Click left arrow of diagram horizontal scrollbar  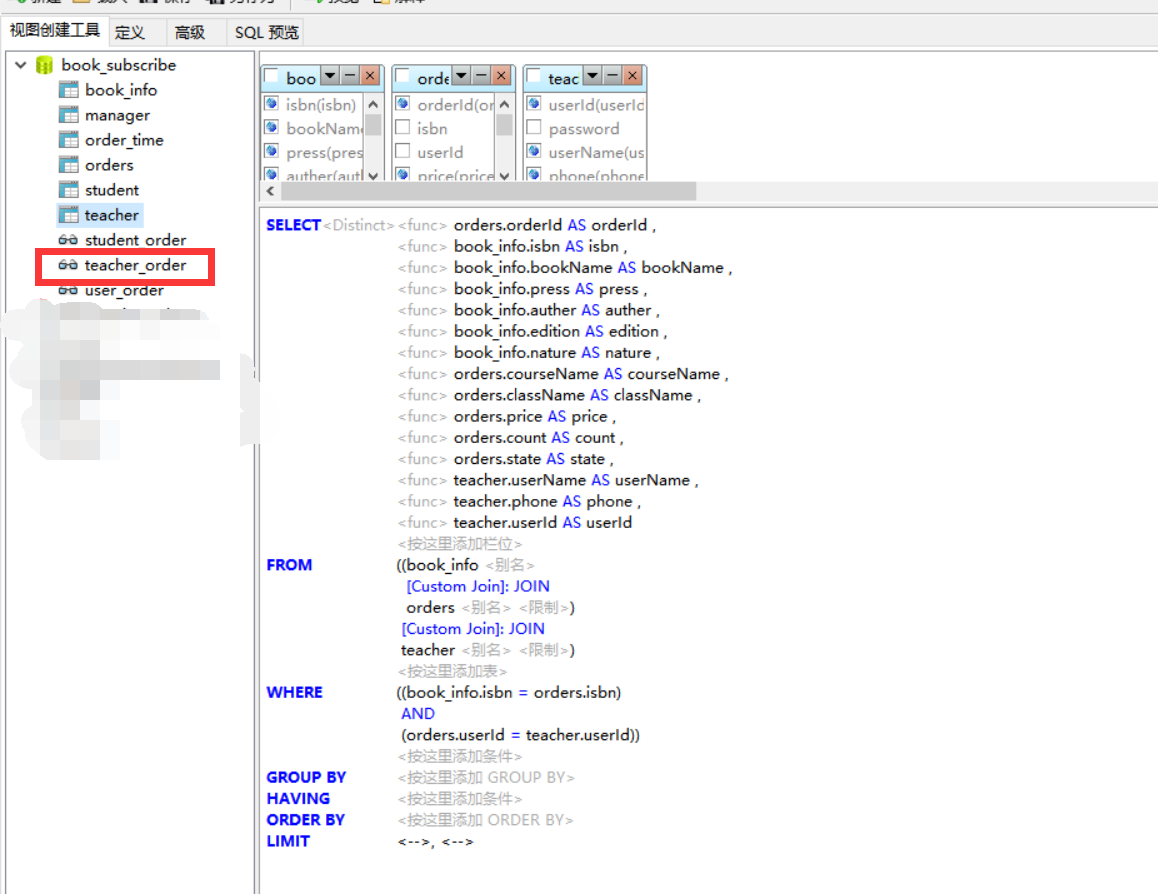(270, 191)
